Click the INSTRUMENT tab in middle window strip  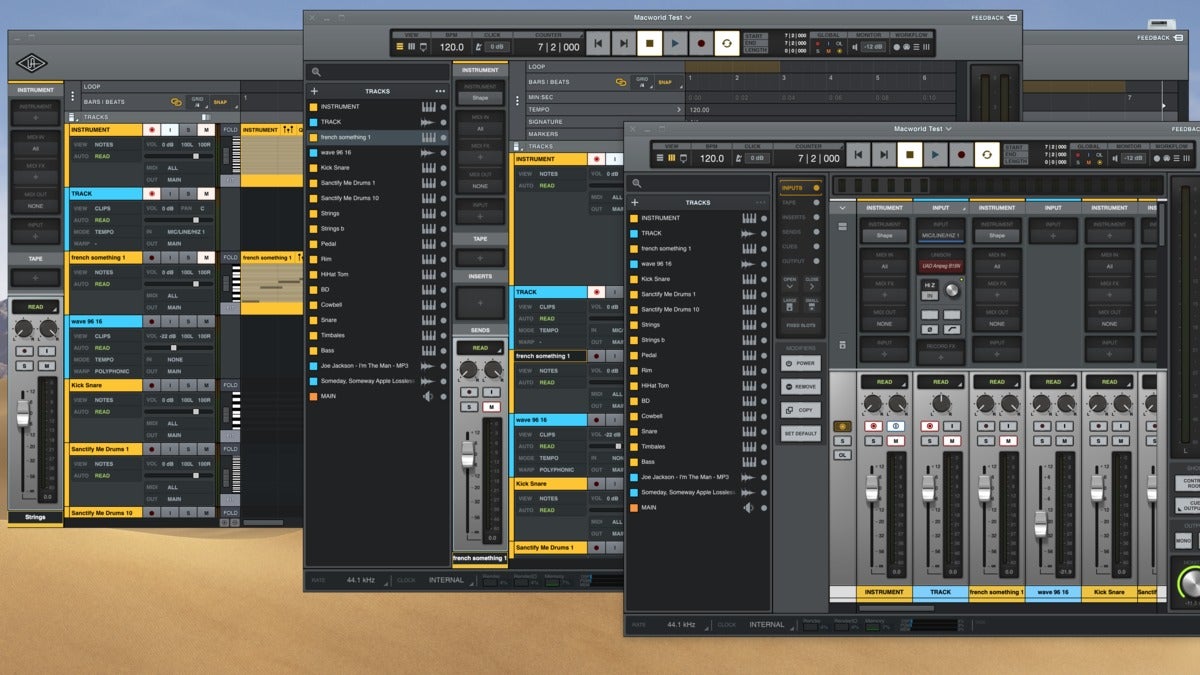[480, 70]
